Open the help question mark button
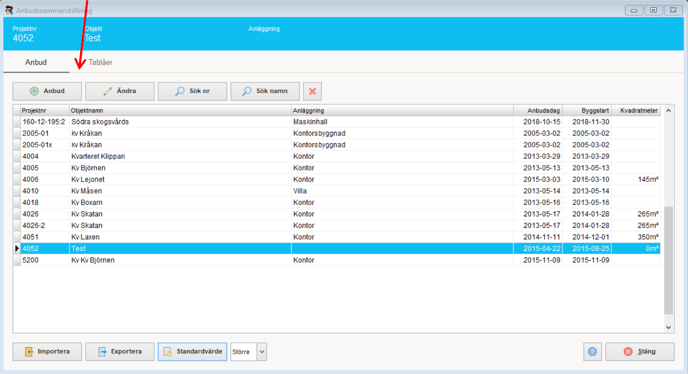 coord(592,352)
